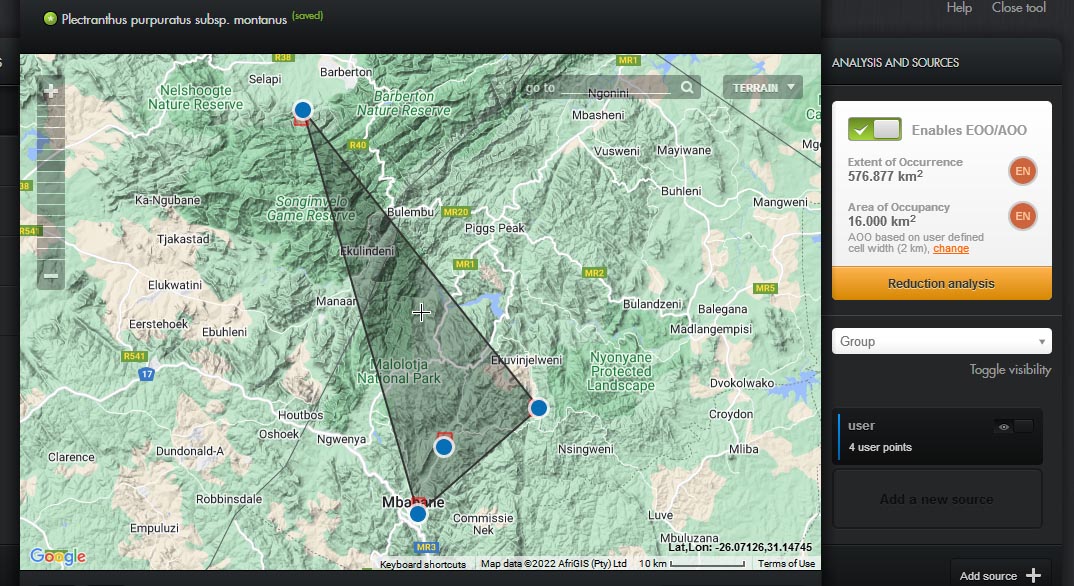Viewport: 1074px width, 586px height.
Task: Toggle the Enables EOO/AOO switch
Action: coord(874,130)
